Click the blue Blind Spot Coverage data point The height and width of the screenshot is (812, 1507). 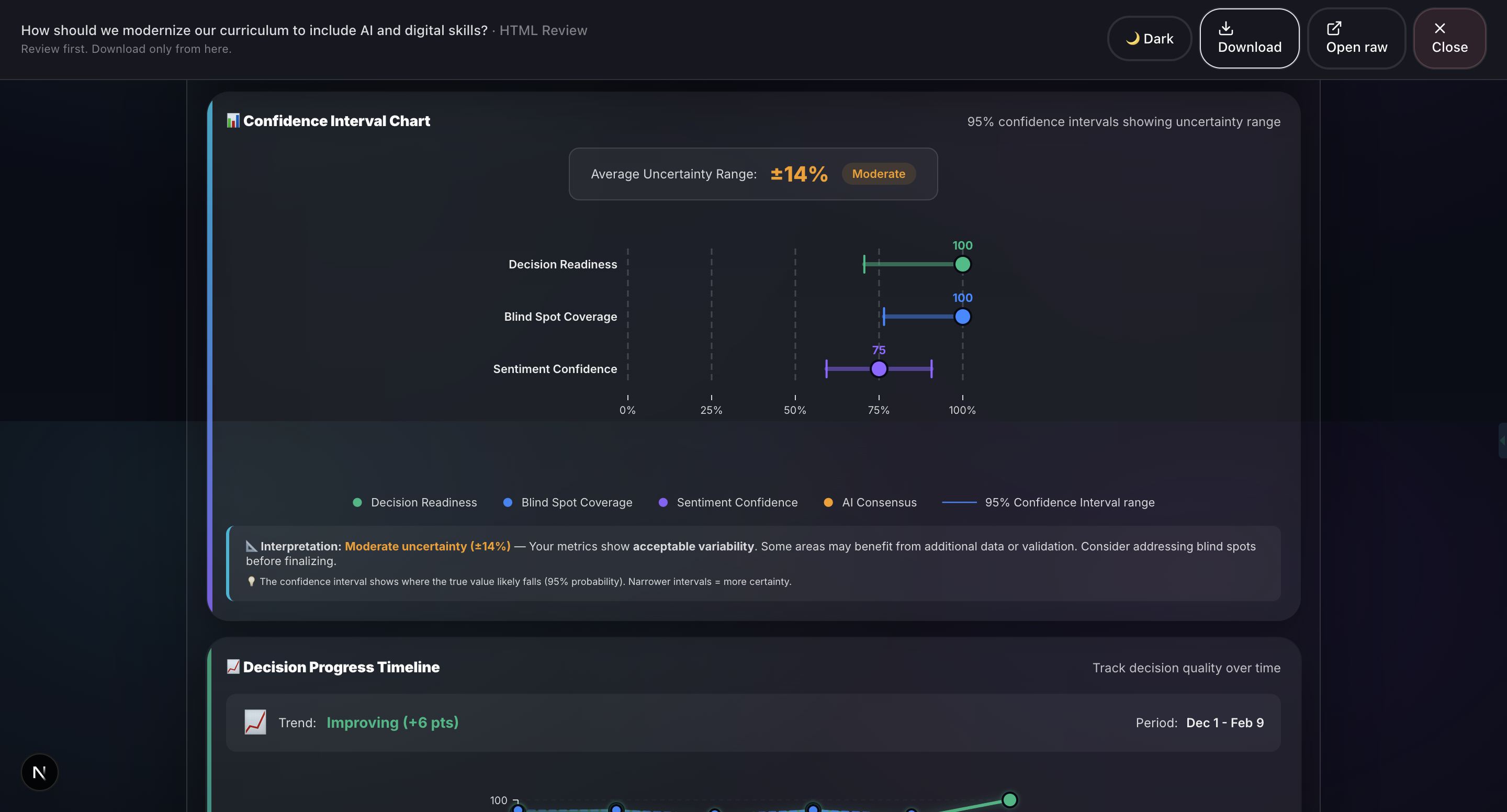[x=962, y=317]
